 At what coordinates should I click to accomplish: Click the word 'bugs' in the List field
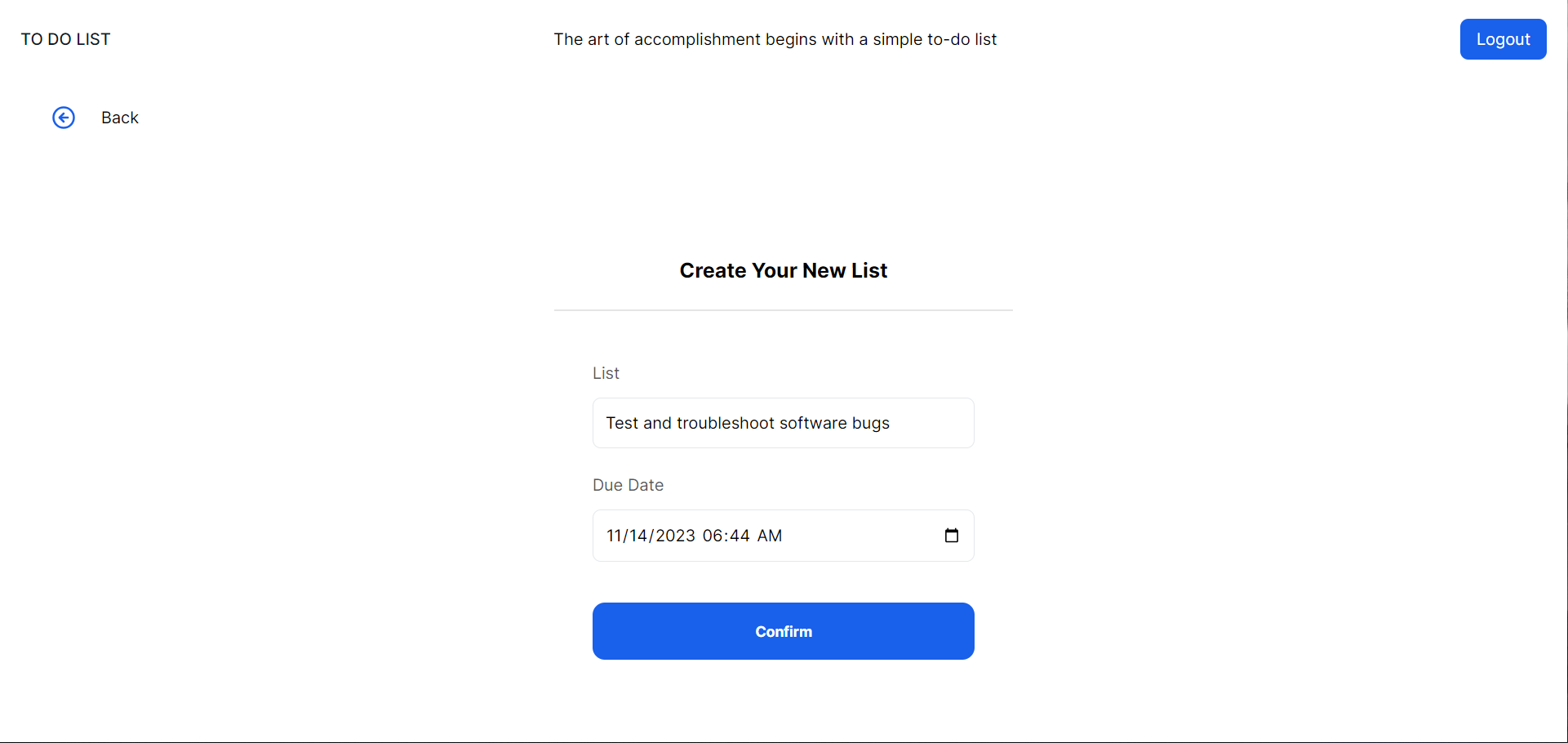pos(870,423)
